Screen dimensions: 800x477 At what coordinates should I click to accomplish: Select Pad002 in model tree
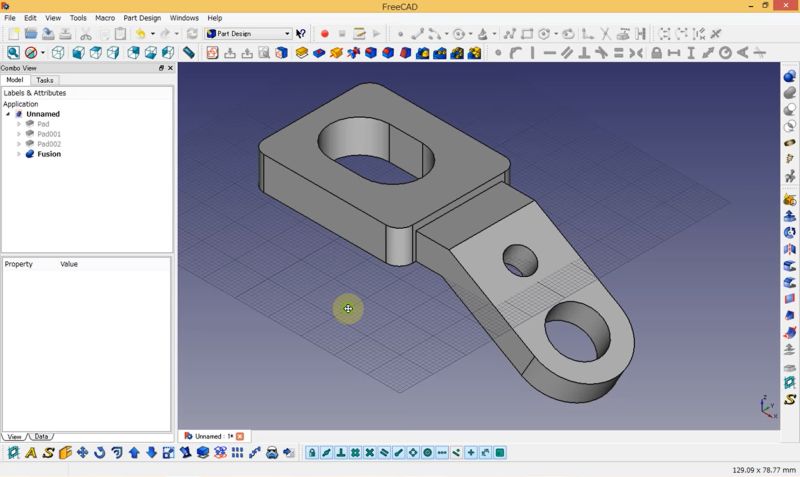pyautogui.click(x=49, y=144)
